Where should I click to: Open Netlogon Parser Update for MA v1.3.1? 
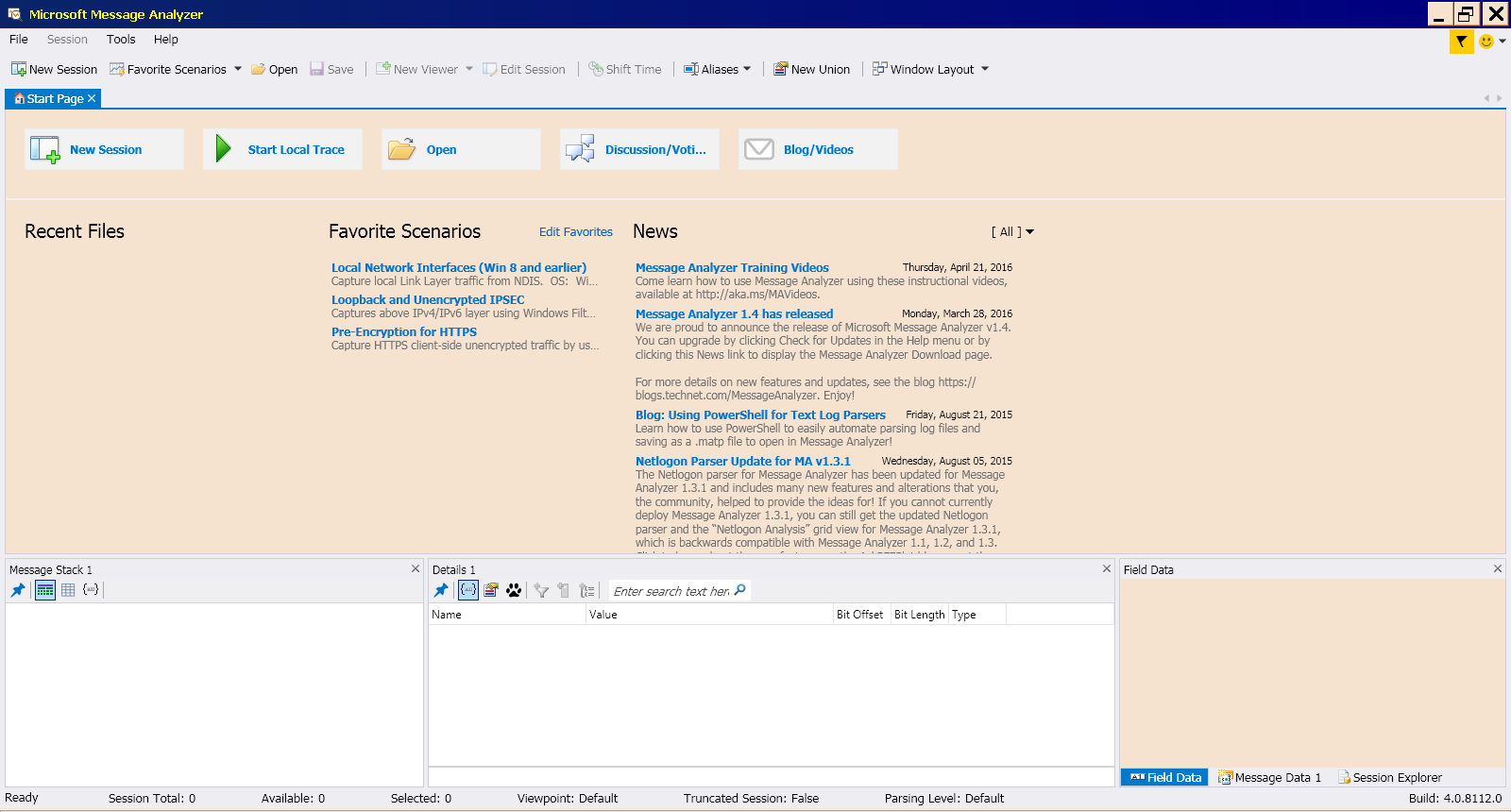tap(742, 462)
